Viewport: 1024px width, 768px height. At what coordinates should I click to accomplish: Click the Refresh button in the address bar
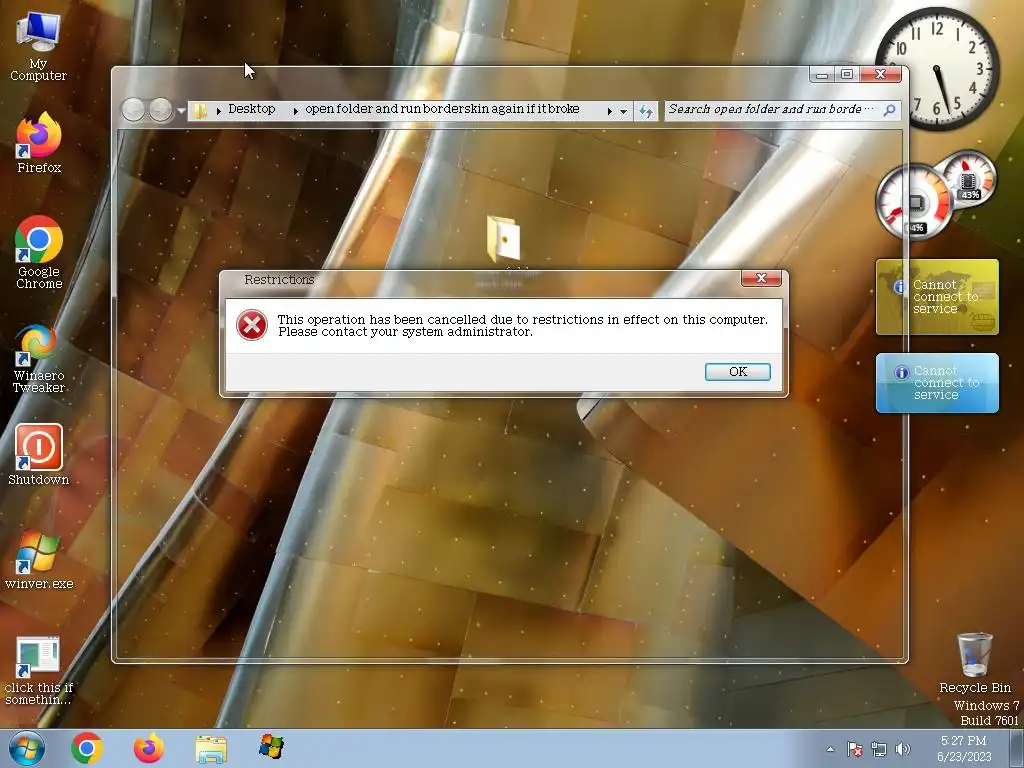click(x=646, y=111)
